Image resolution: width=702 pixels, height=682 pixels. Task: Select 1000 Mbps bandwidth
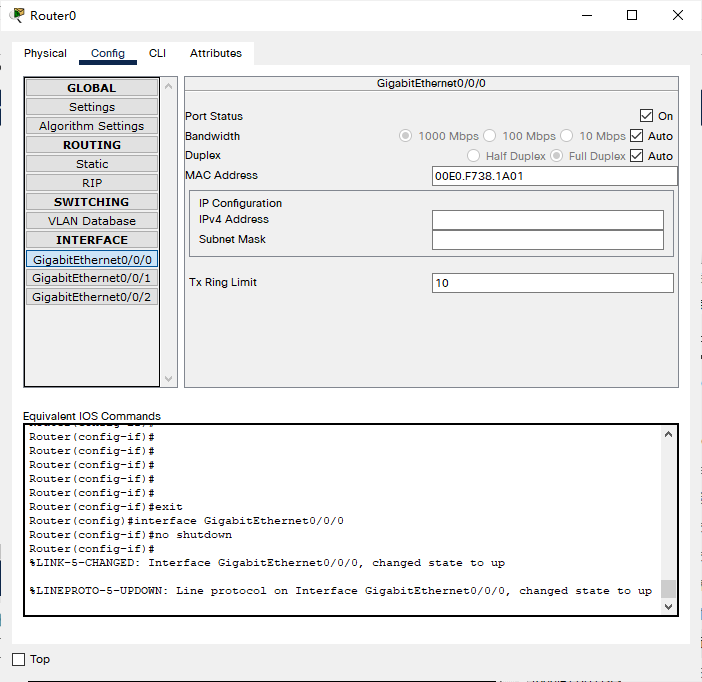click(x=405, y=136)
